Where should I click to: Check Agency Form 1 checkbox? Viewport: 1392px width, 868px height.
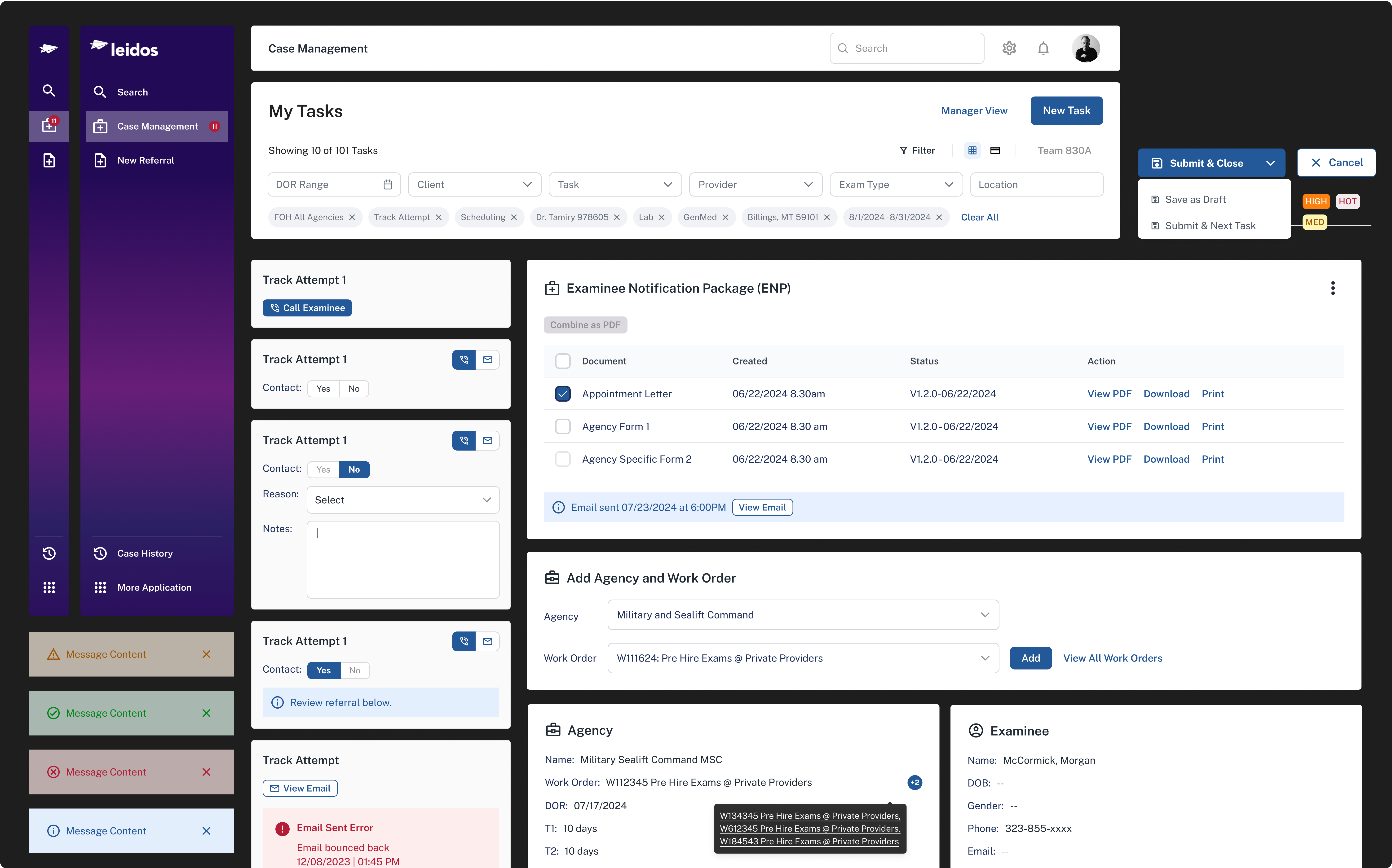[563, 426]
